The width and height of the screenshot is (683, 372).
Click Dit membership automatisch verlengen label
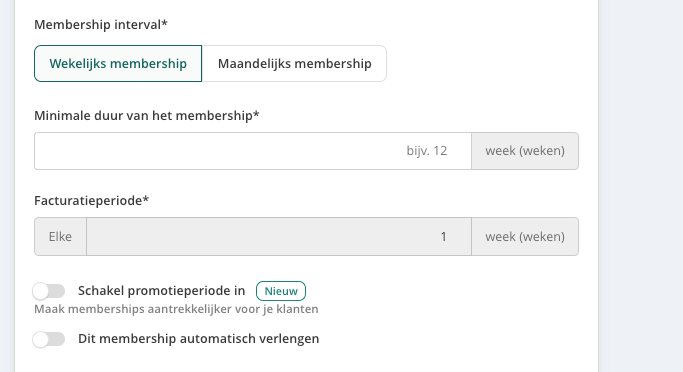[199, 338]
